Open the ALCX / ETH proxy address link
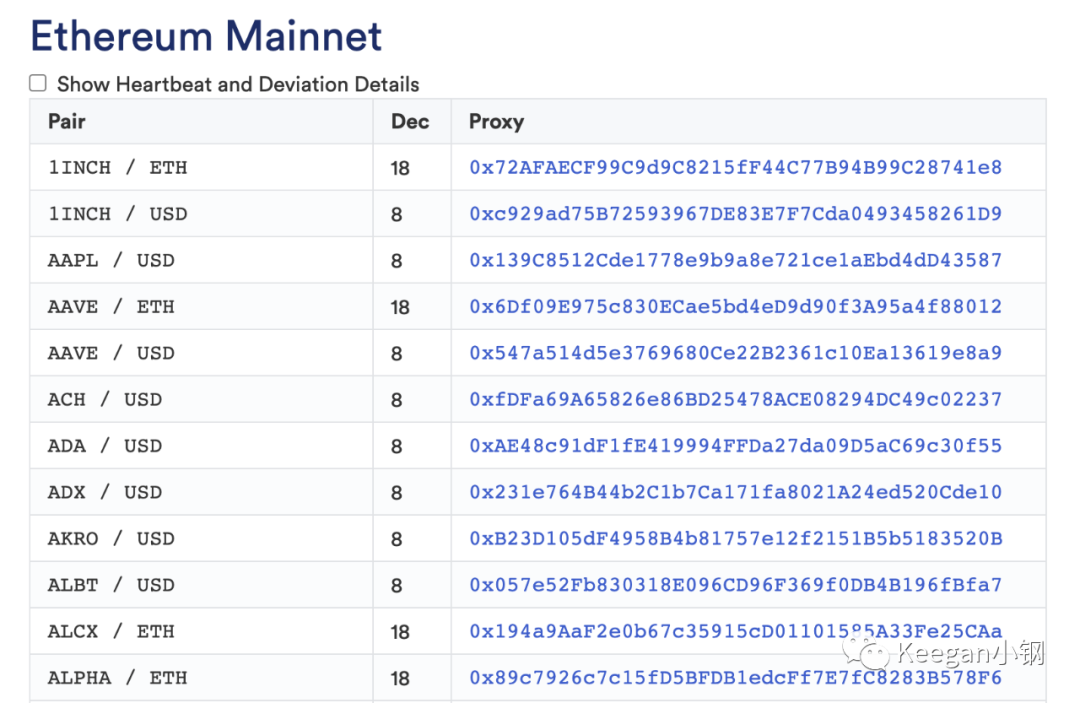Screen dimensions: 1080x703 [736, 631]
